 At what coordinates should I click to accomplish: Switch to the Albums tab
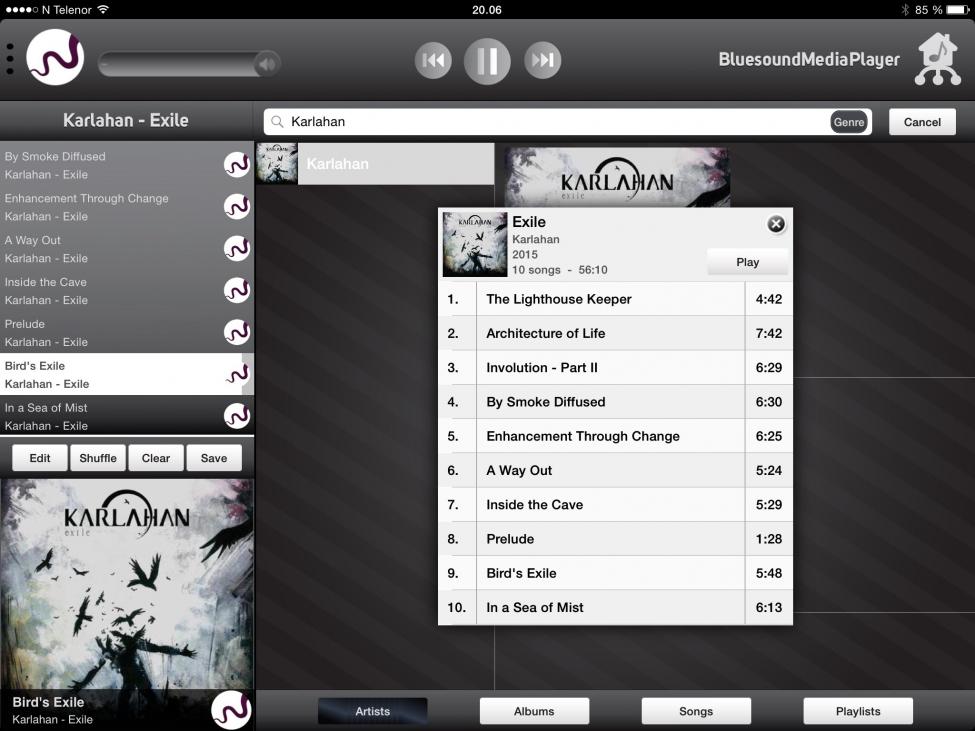534,711
